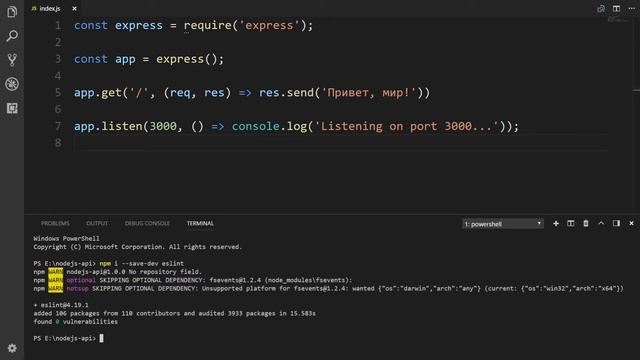Click the express() call on line 3

point(187,59)
